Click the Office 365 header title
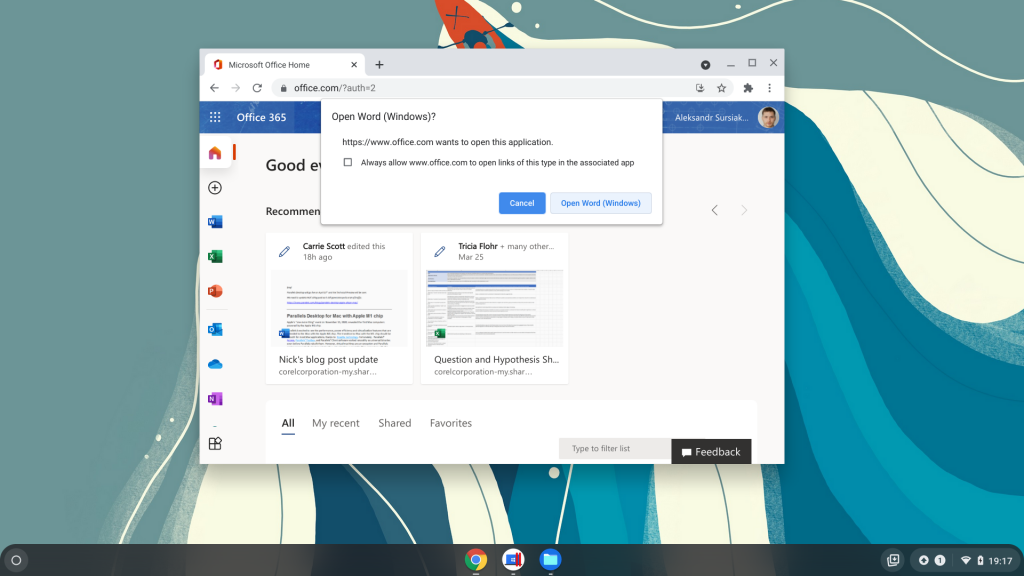The width and height of the screenshot is (1024, 576). (x=261, y=118)
